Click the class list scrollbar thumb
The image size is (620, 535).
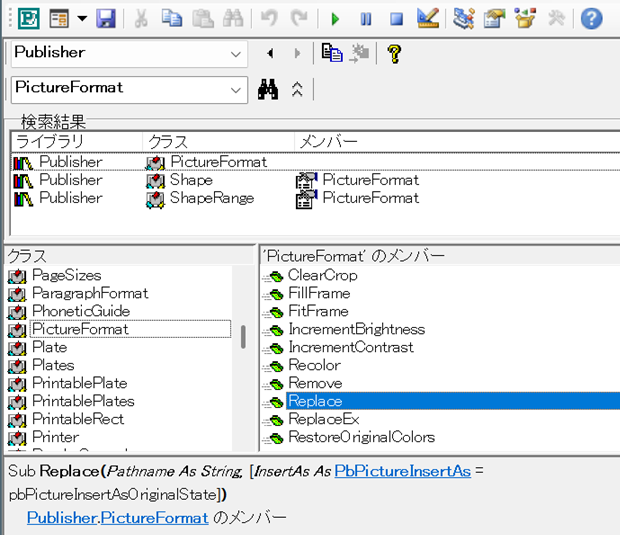243,337
